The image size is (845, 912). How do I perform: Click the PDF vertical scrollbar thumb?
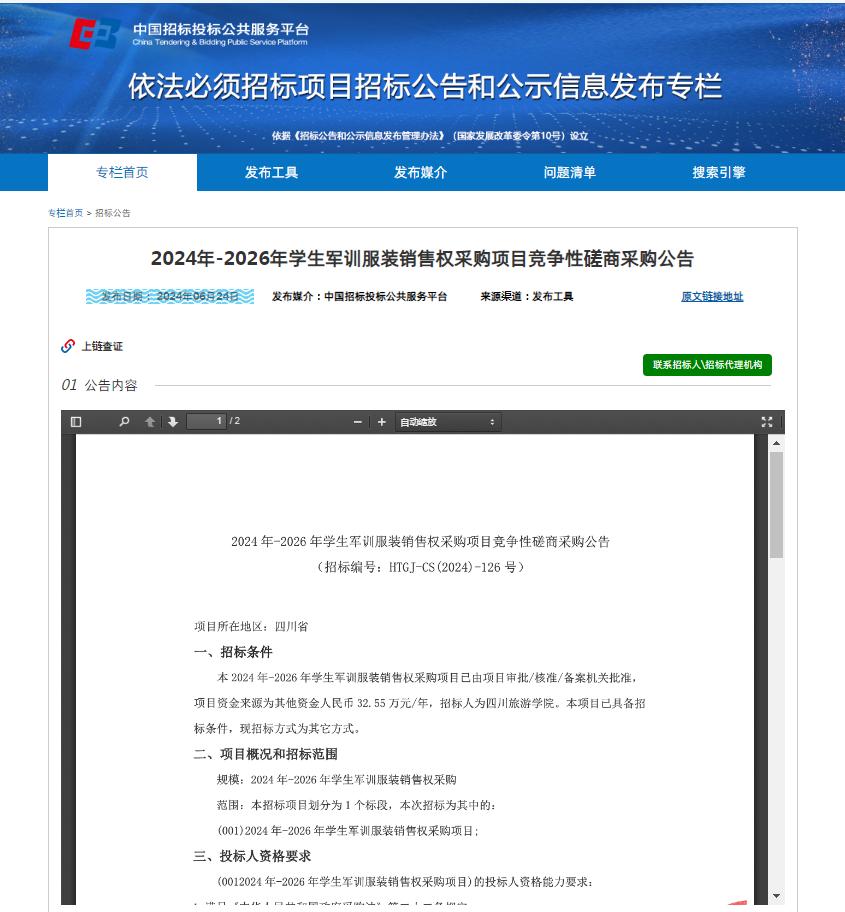(776, 505)
